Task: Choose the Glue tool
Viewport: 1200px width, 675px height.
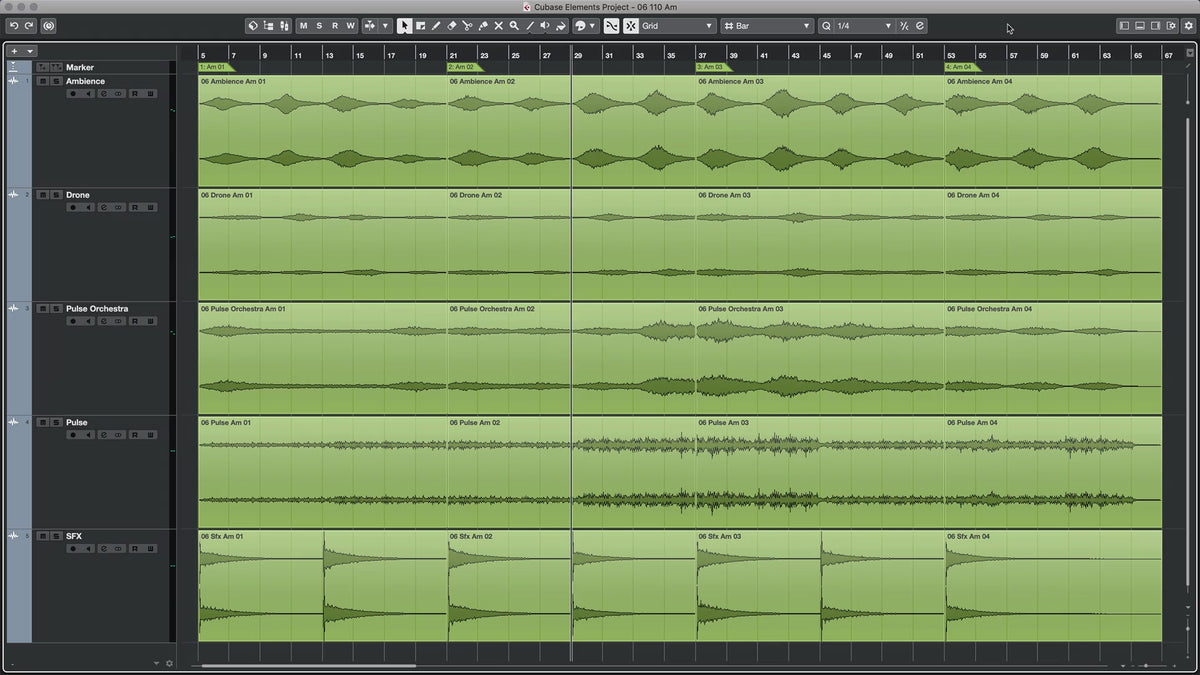Action: coord(482,26)
